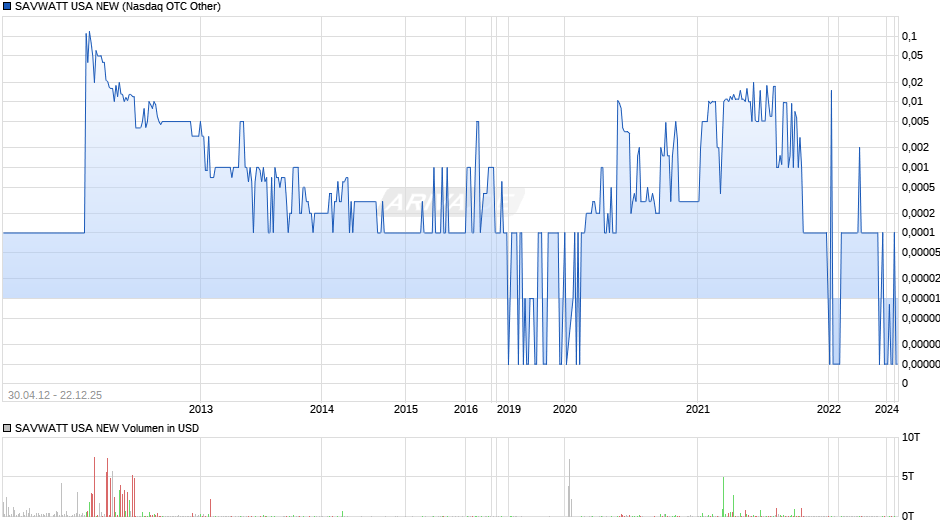Click the 'SAVWATT USA NEW Volumen in USD' label
The width and height of the screenshot is (940, 526).
(107, 428)
